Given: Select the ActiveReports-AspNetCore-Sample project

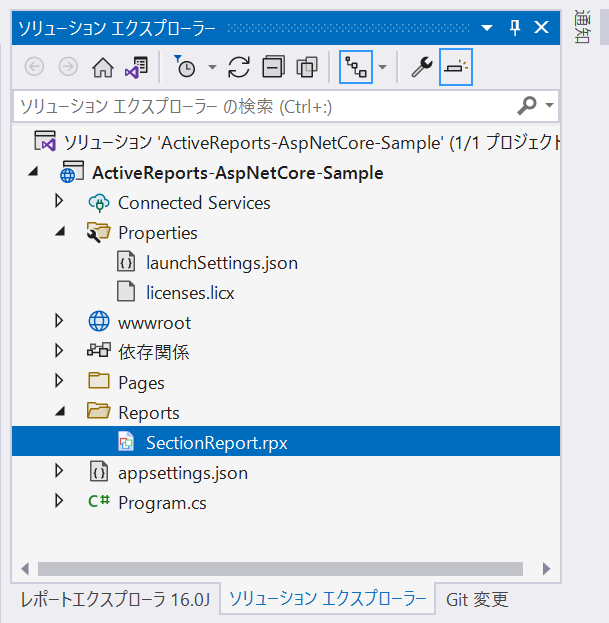Looking at the screenshot, I should tap(238, 173).
